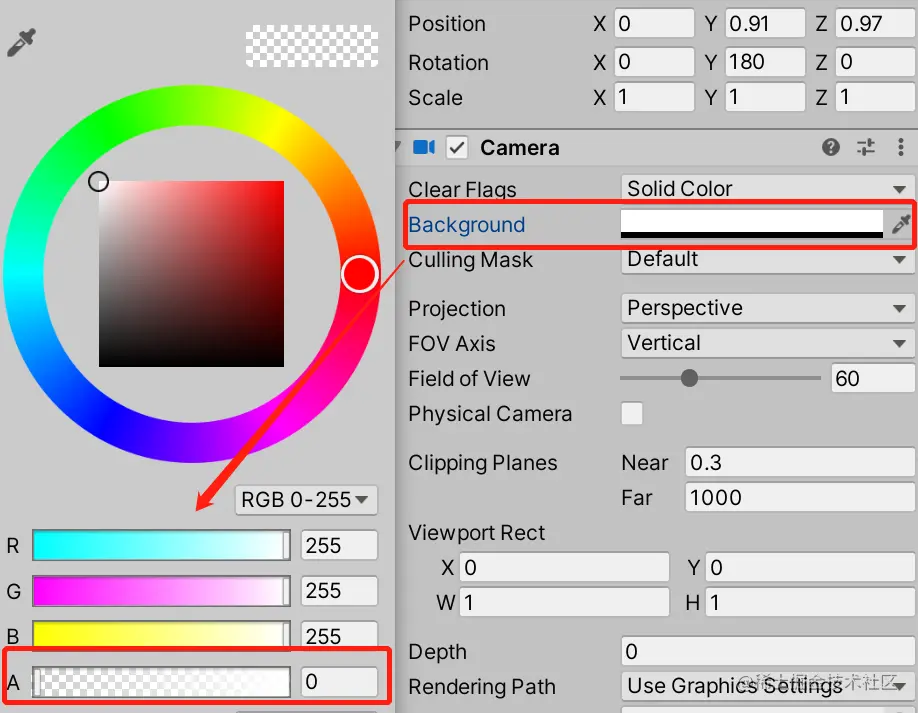Viewport: 918px width, 713px height.
Task: Click the Camera component video icon
Action: (424, 147)
